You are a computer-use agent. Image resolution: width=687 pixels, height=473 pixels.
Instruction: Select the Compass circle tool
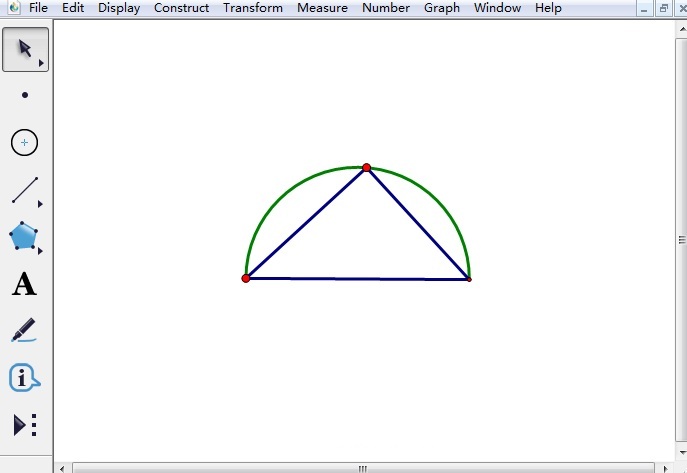tap(25, 142)
